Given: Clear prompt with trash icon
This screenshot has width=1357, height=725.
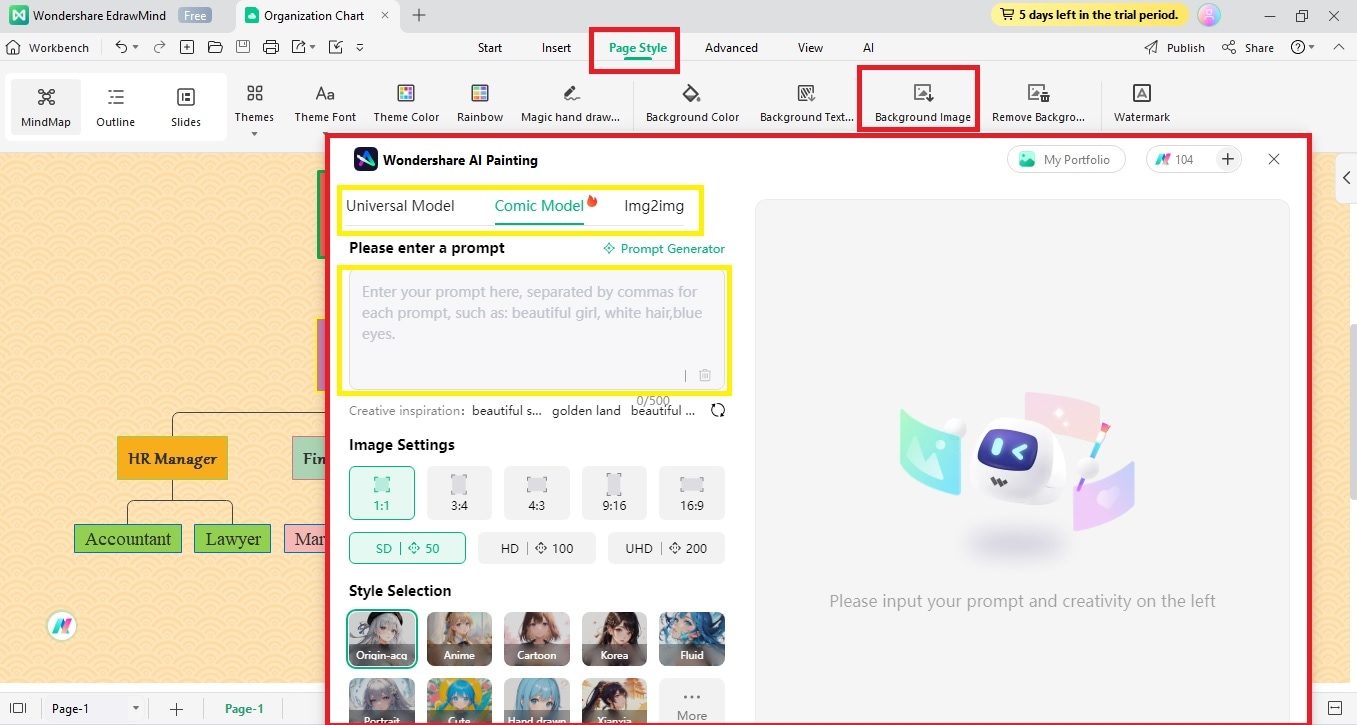Looking at the screenshot, I should [705, 375].
